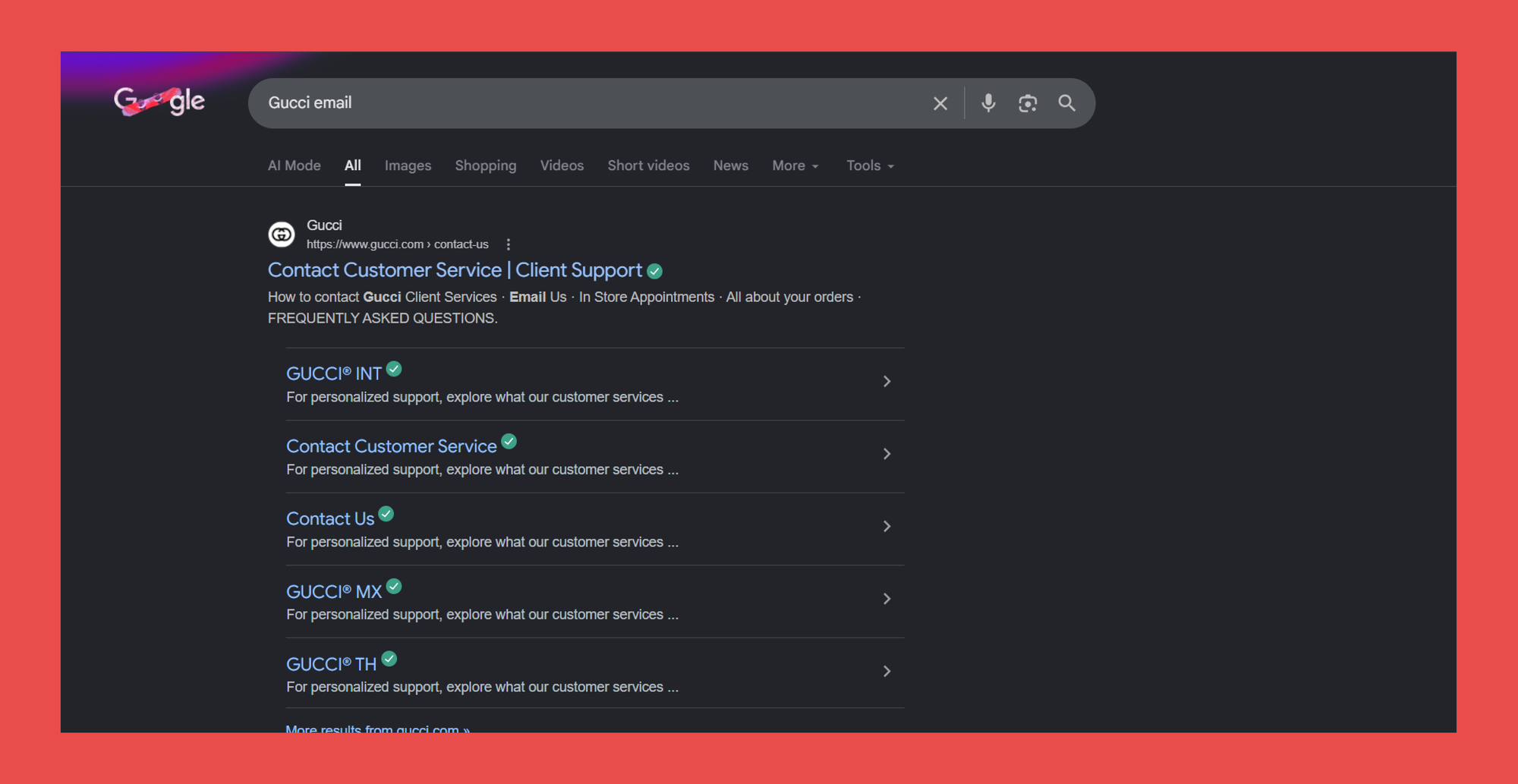Start voice search with the microphone icon
The height and width of the screenshot is (784, 1518).
tap(987, 103)
